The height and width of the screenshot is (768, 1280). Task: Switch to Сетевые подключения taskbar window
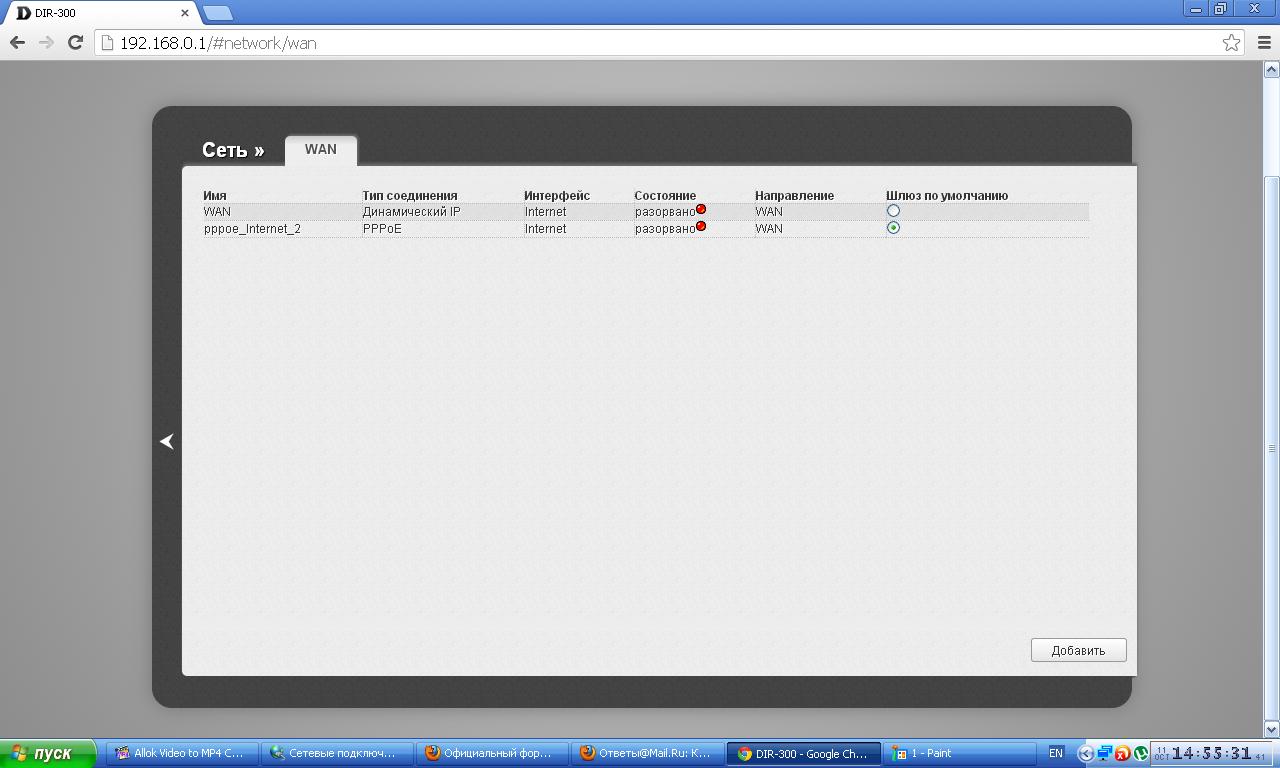[336, 754]
